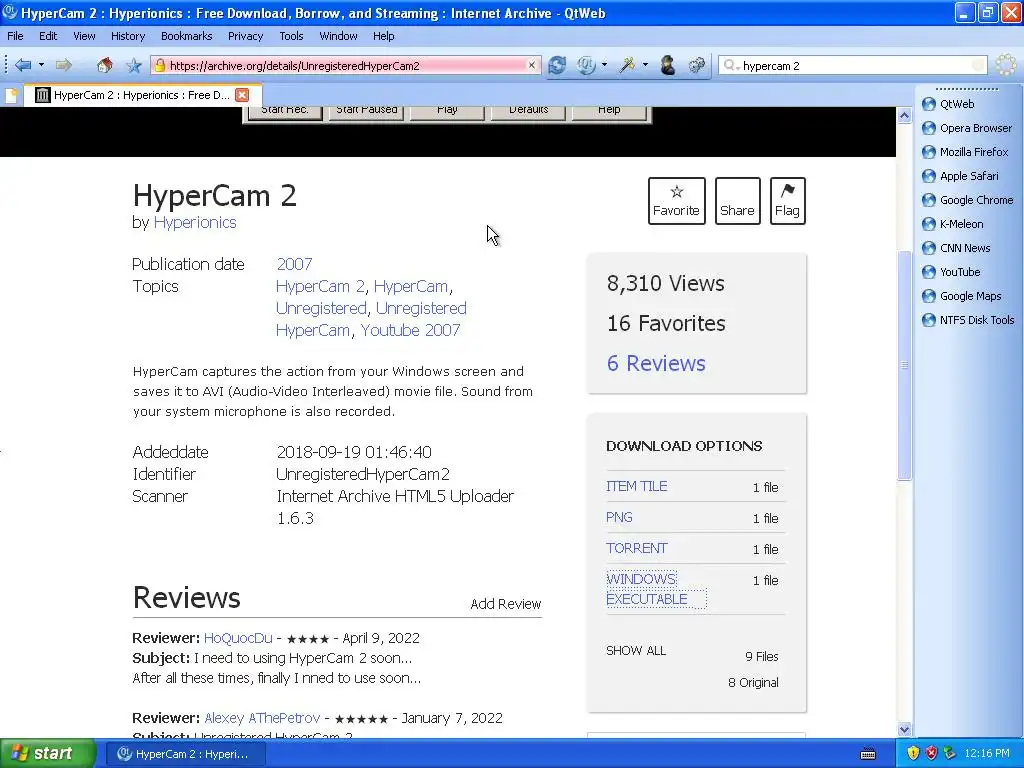1024x768 pixels.
Task: Click the magic wand tool icon
Action: point(628,65)
